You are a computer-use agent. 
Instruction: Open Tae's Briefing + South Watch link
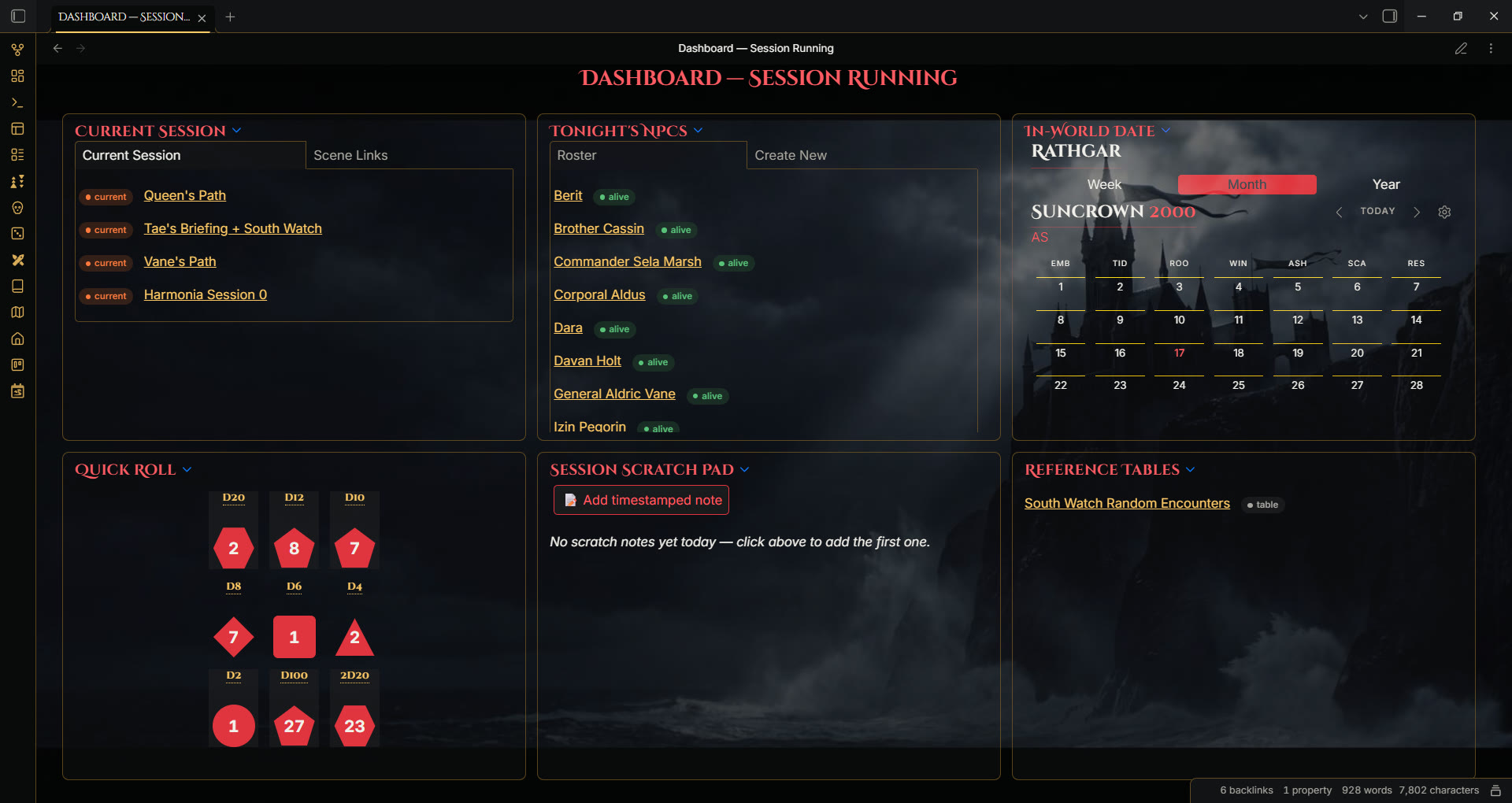233,228
